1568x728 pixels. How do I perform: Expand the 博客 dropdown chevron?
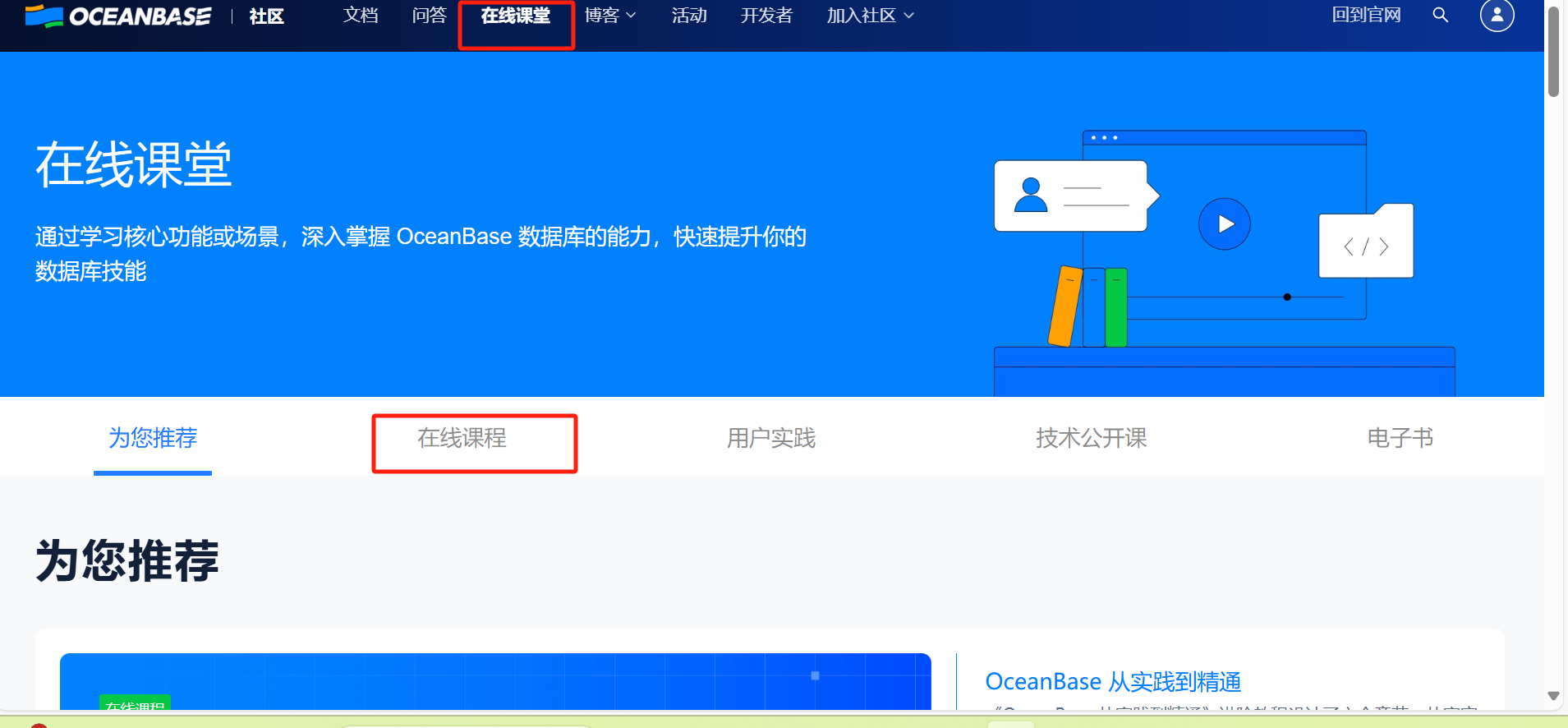[x=631, y=16]
